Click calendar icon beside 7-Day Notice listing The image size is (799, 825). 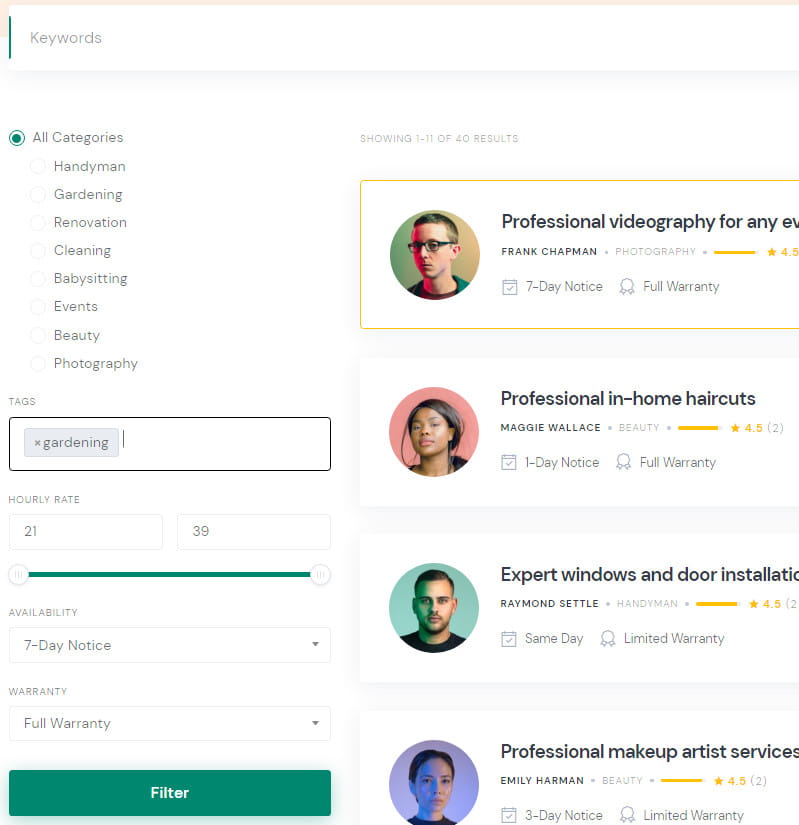tap(509, 287)
